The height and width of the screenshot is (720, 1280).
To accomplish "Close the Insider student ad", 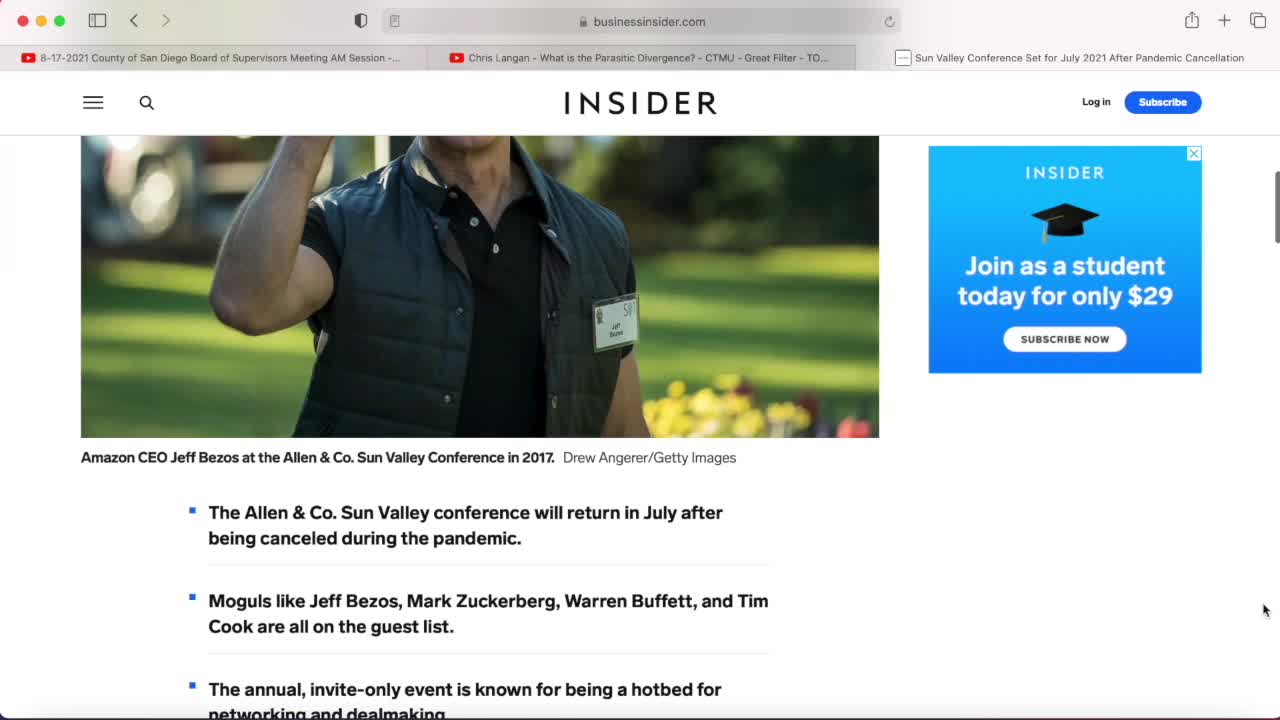I will point(1194,154).
